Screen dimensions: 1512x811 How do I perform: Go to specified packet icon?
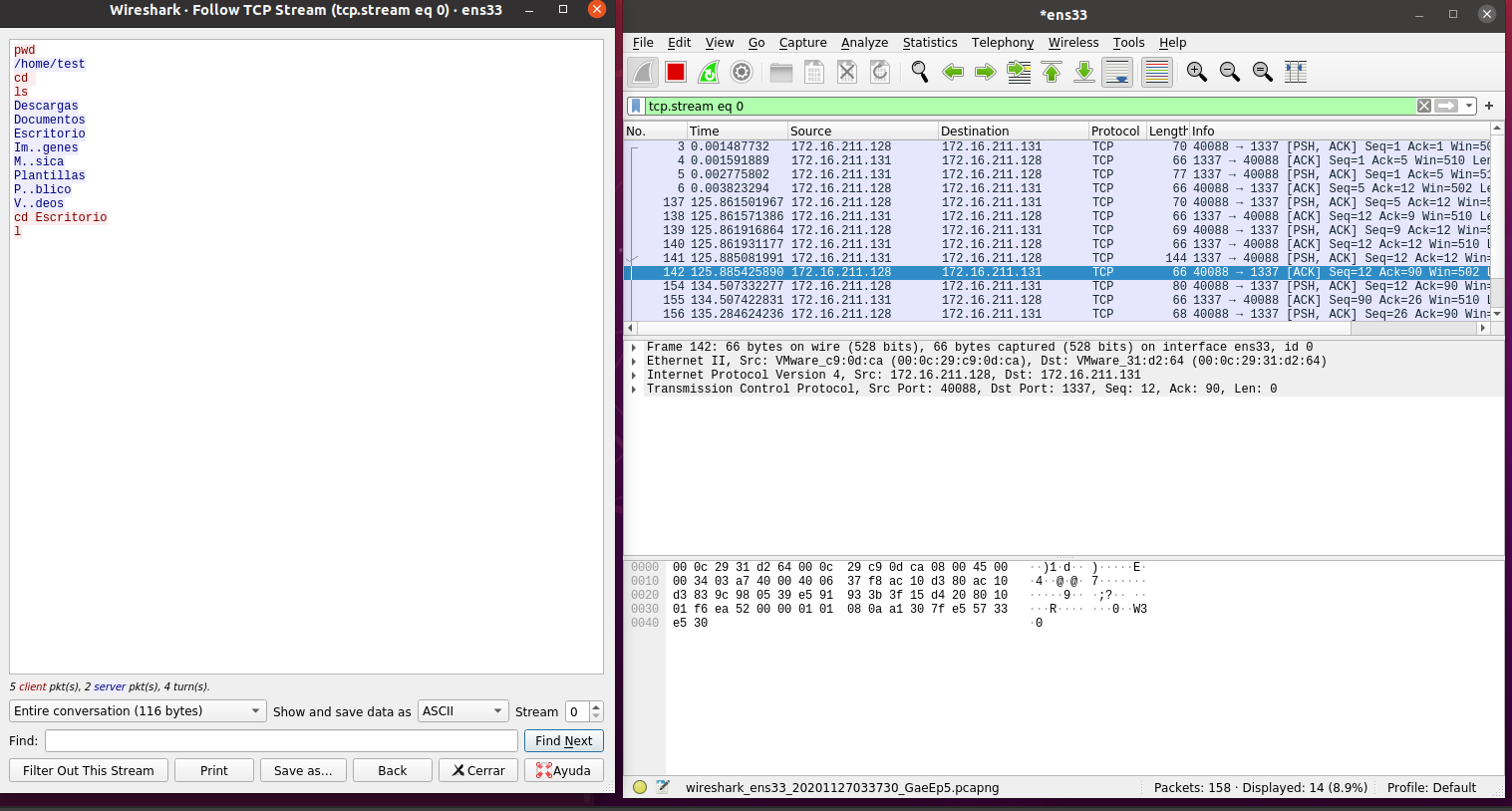pos(1019,72)
